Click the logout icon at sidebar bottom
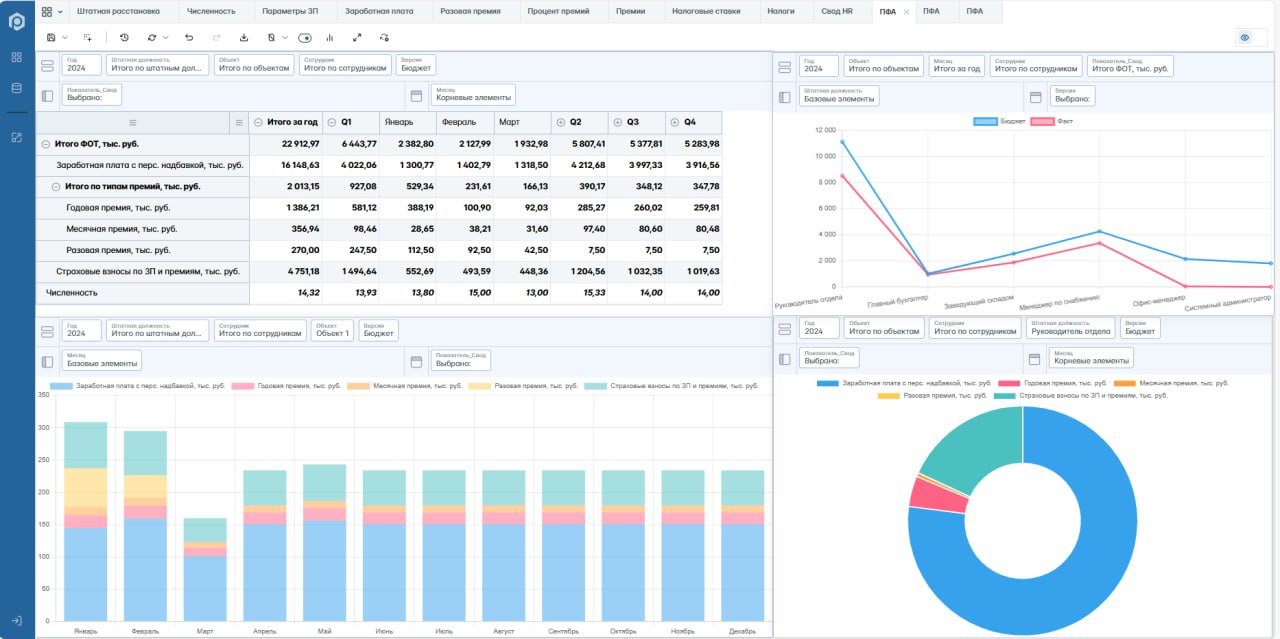The height and width of the screenshot is (639, 1280). pyautogui.click(x=16, y=621)
